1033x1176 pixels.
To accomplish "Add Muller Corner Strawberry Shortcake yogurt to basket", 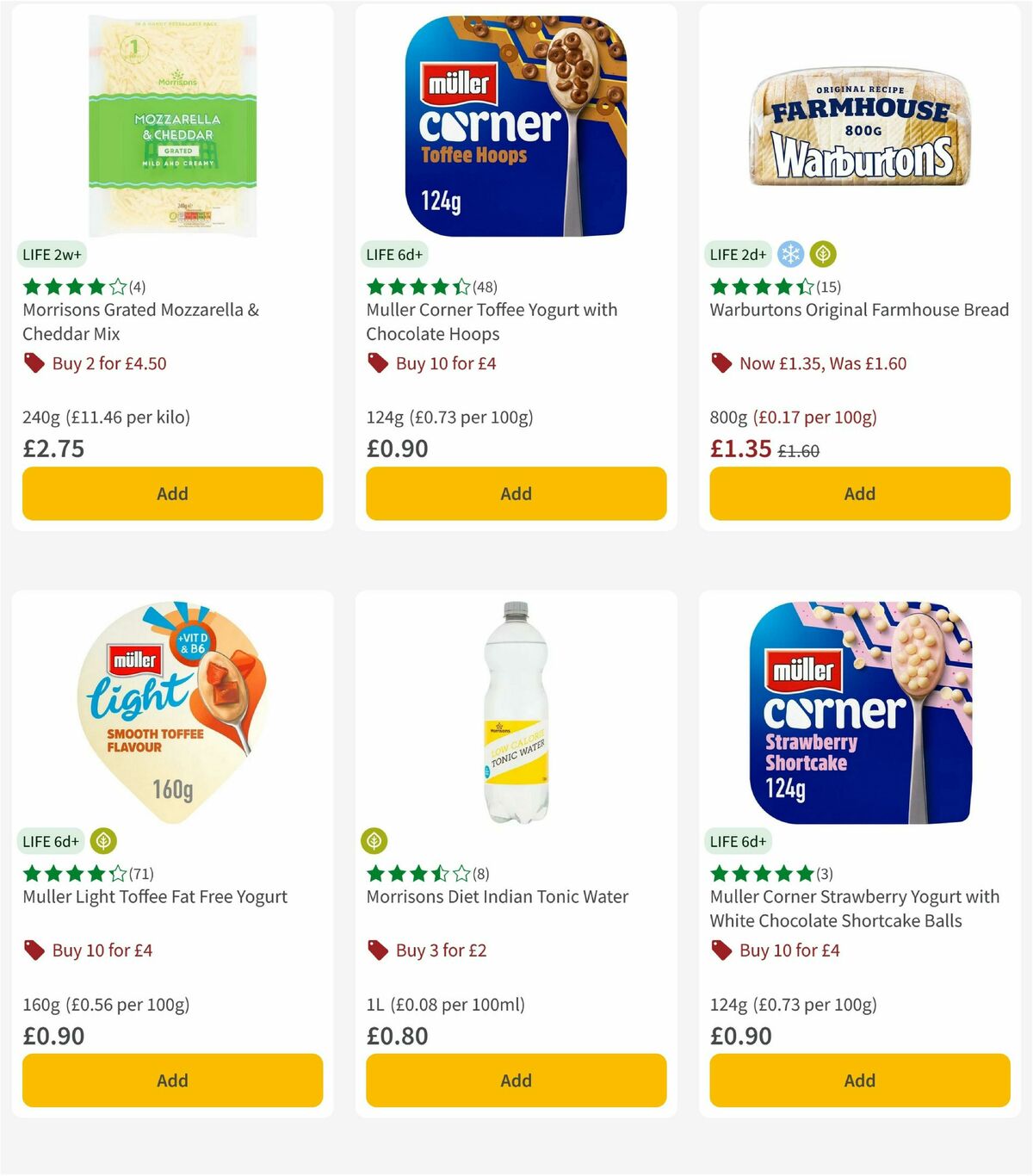I will click(859, 1080).
